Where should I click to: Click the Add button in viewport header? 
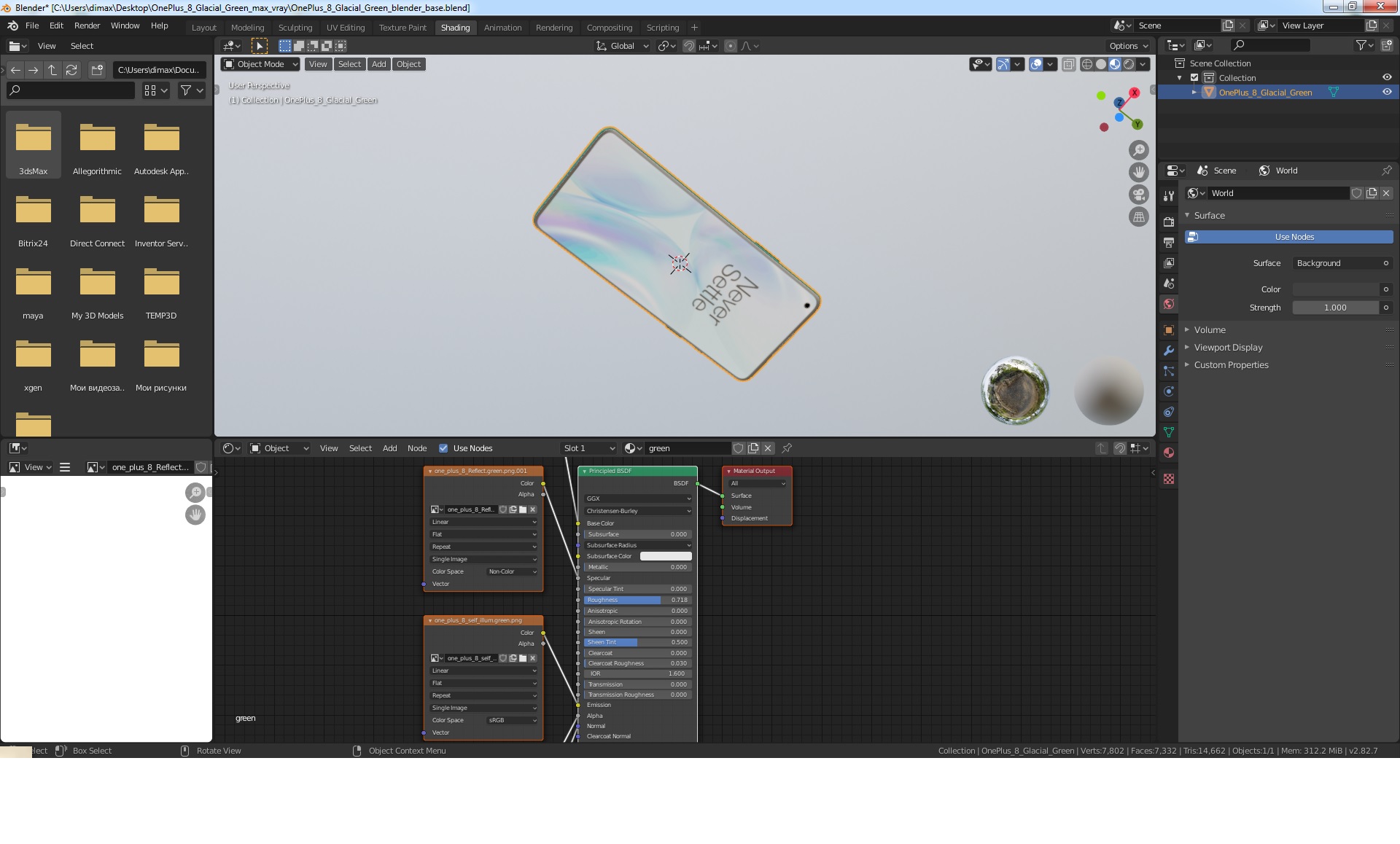point(378,64)
